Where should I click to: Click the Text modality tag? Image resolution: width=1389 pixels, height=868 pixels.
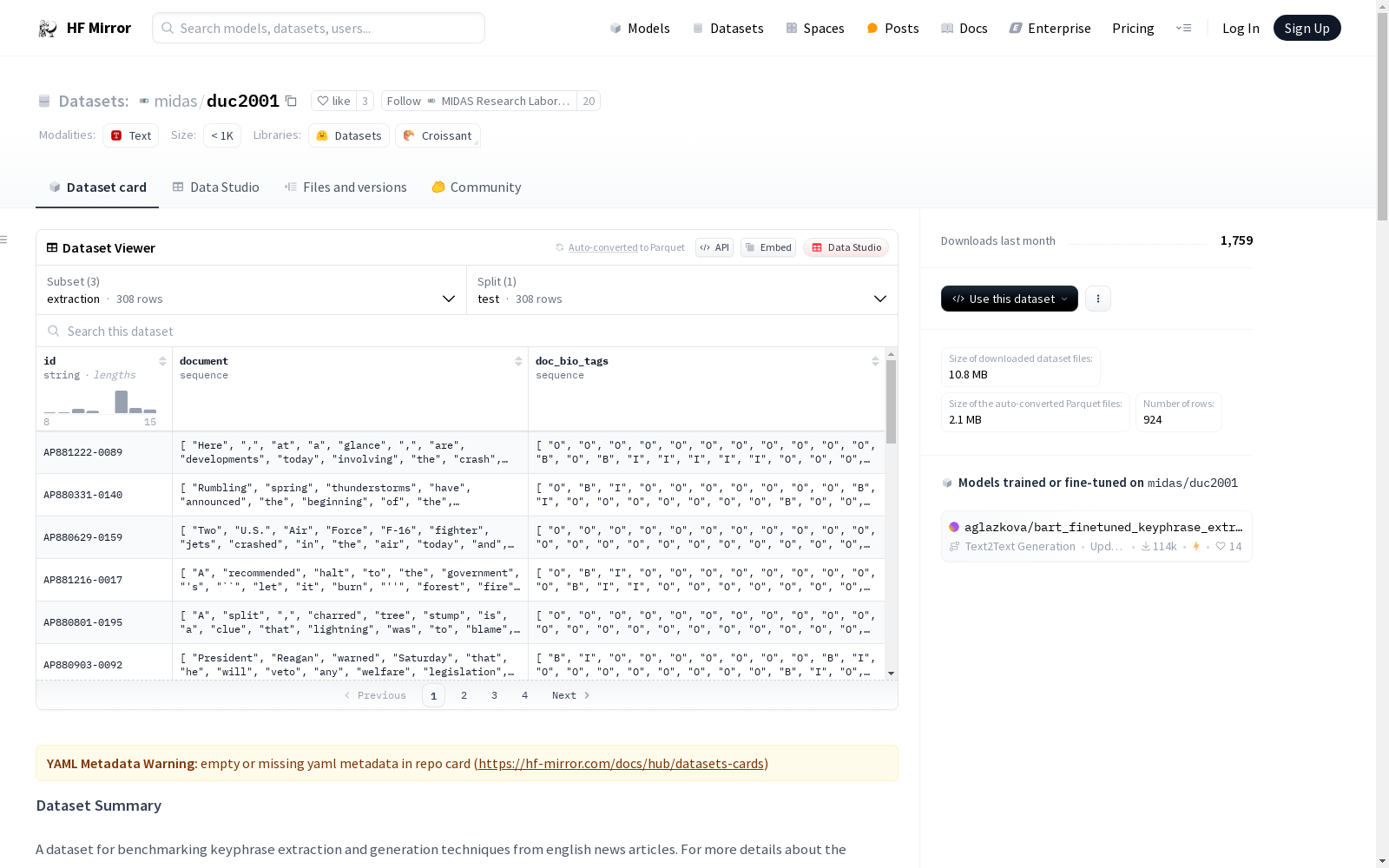[x=131, y=135]
